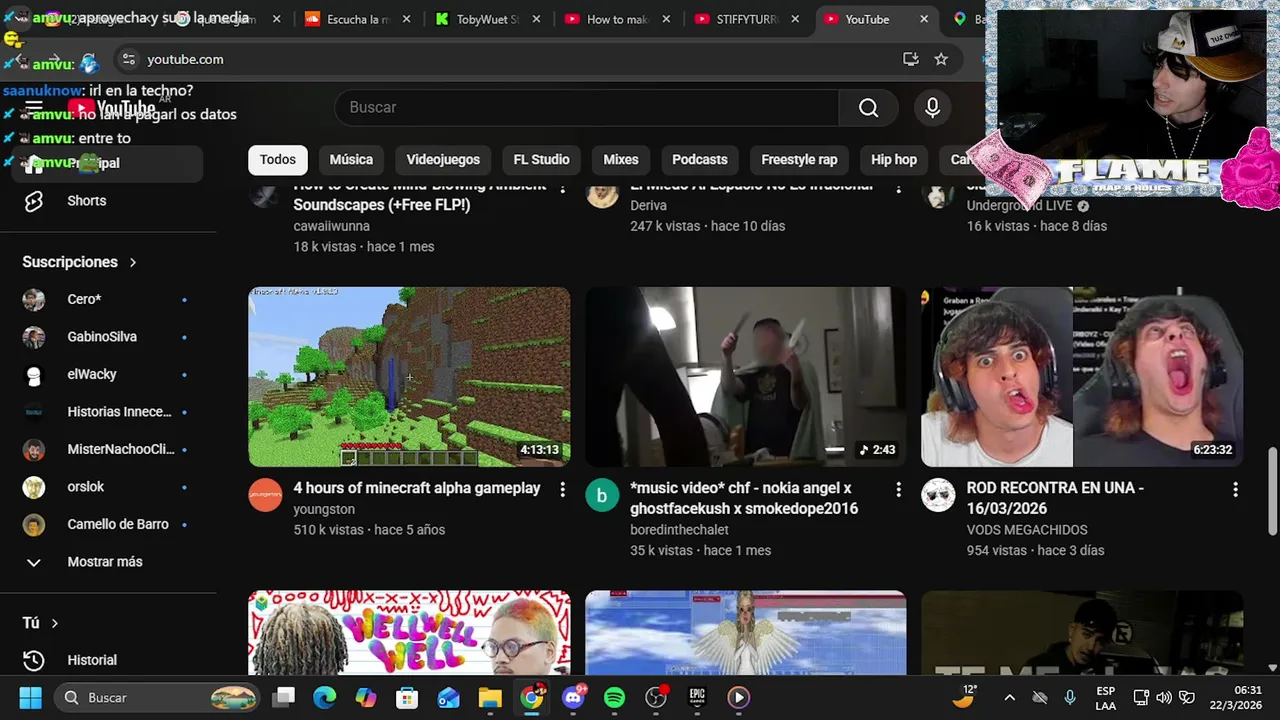1280x720 pixels.
Task: Click the taskbar microphone tray icon
Action: 1070,697
